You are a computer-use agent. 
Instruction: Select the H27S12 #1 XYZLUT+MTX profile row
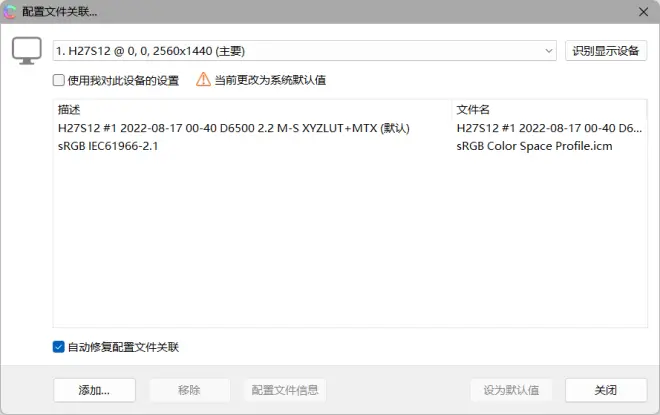(x=350, y=128)
